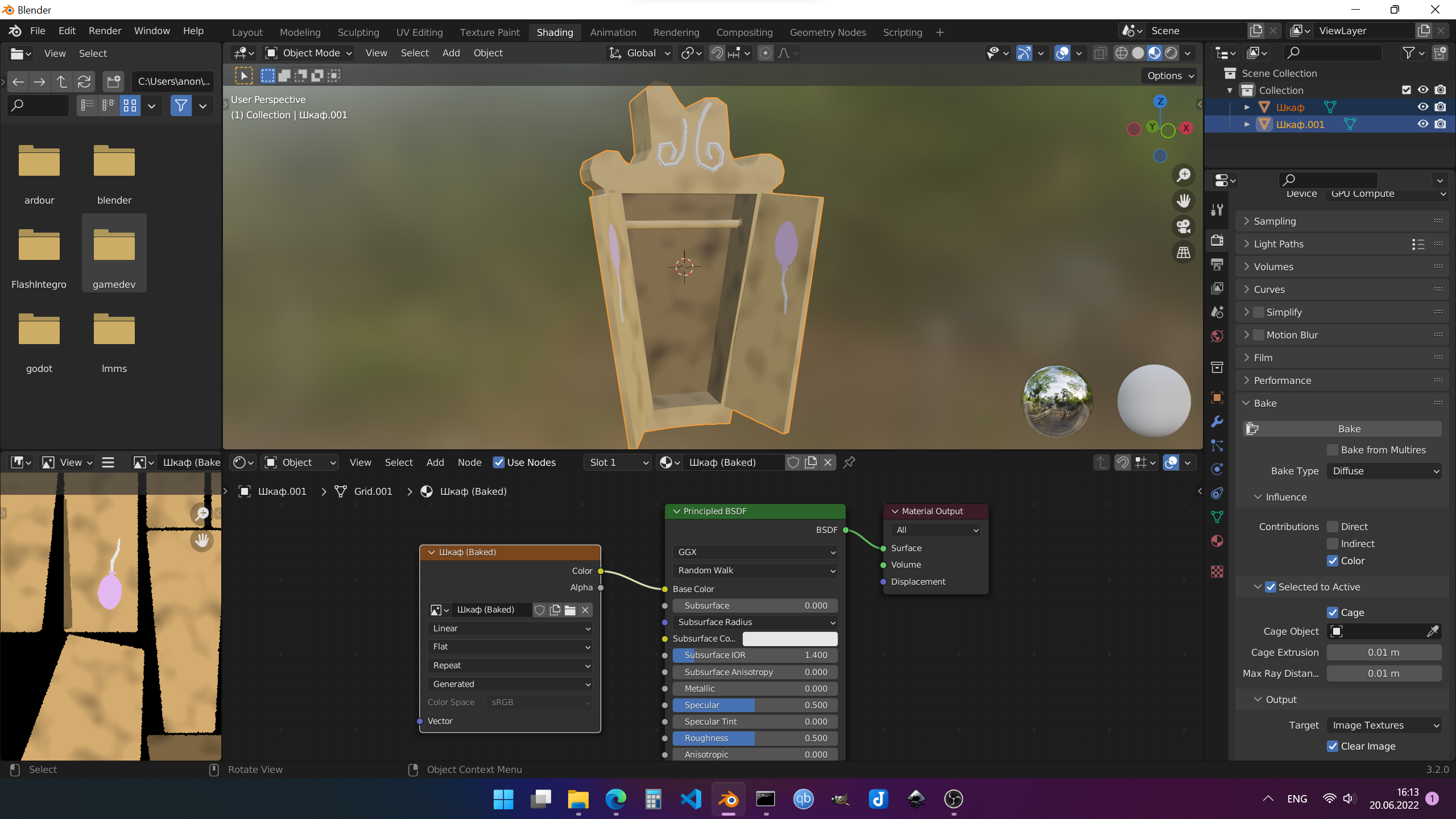Click the camera view icon in the viewport
The height and width of the screenshot is (819, 1456).
coord(1184,226)
